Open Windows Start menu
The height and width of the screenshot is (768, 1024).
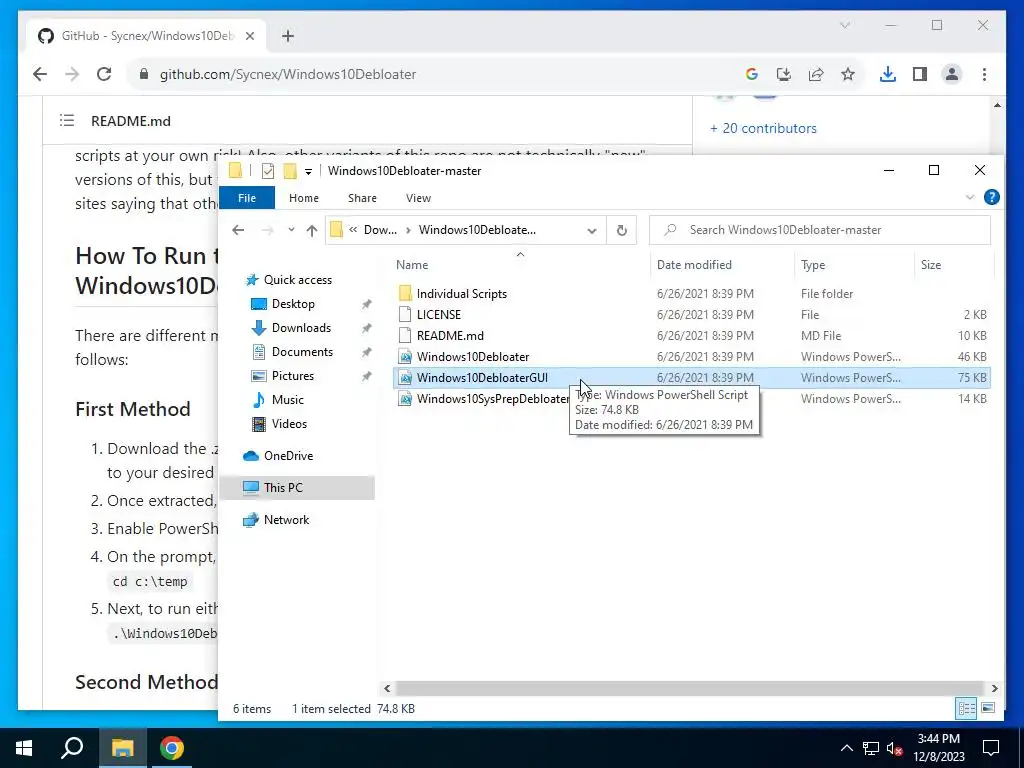(x=24, y=748)
